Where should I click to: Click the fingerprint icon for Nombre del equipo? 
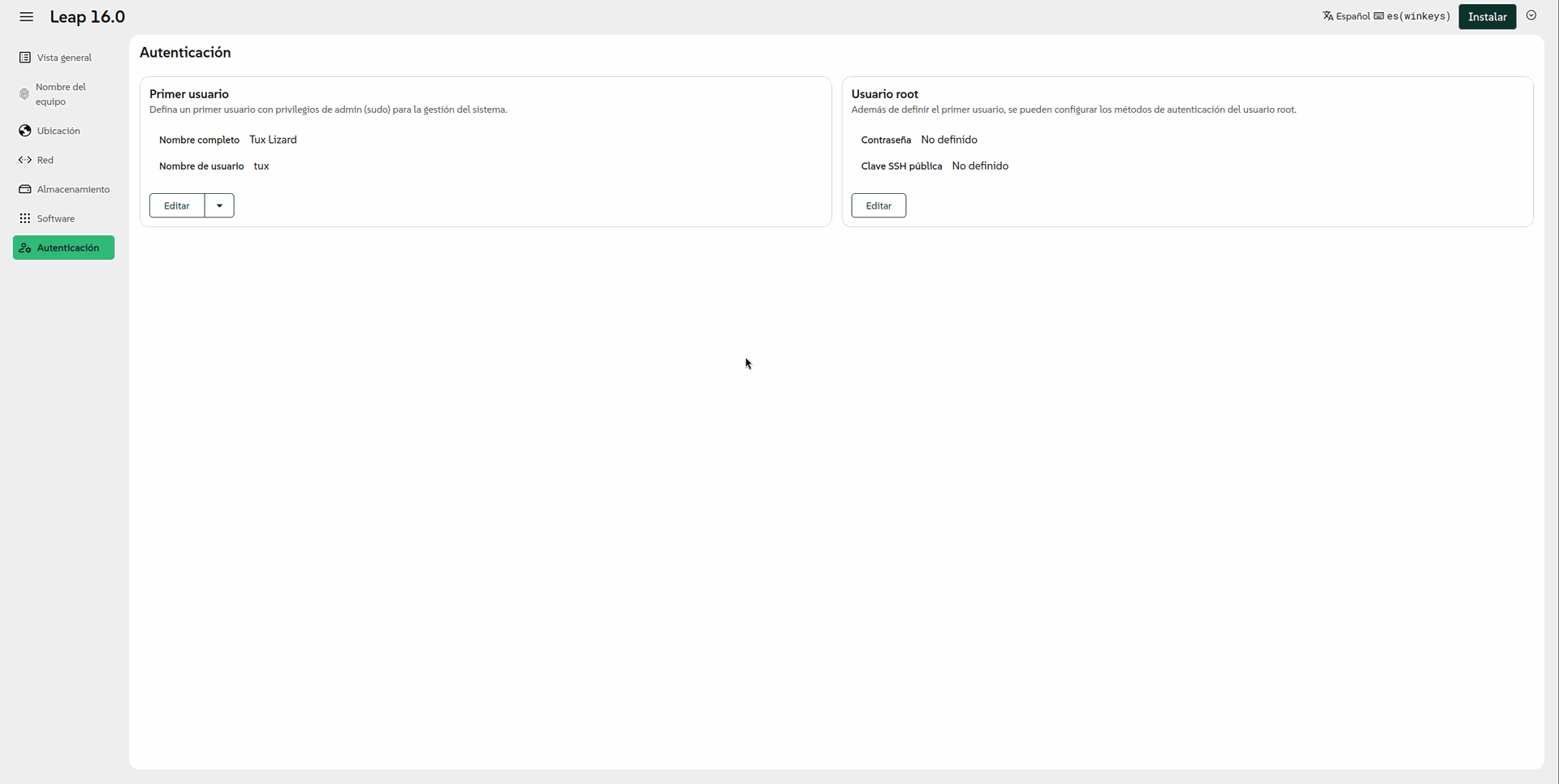[24, 94]
